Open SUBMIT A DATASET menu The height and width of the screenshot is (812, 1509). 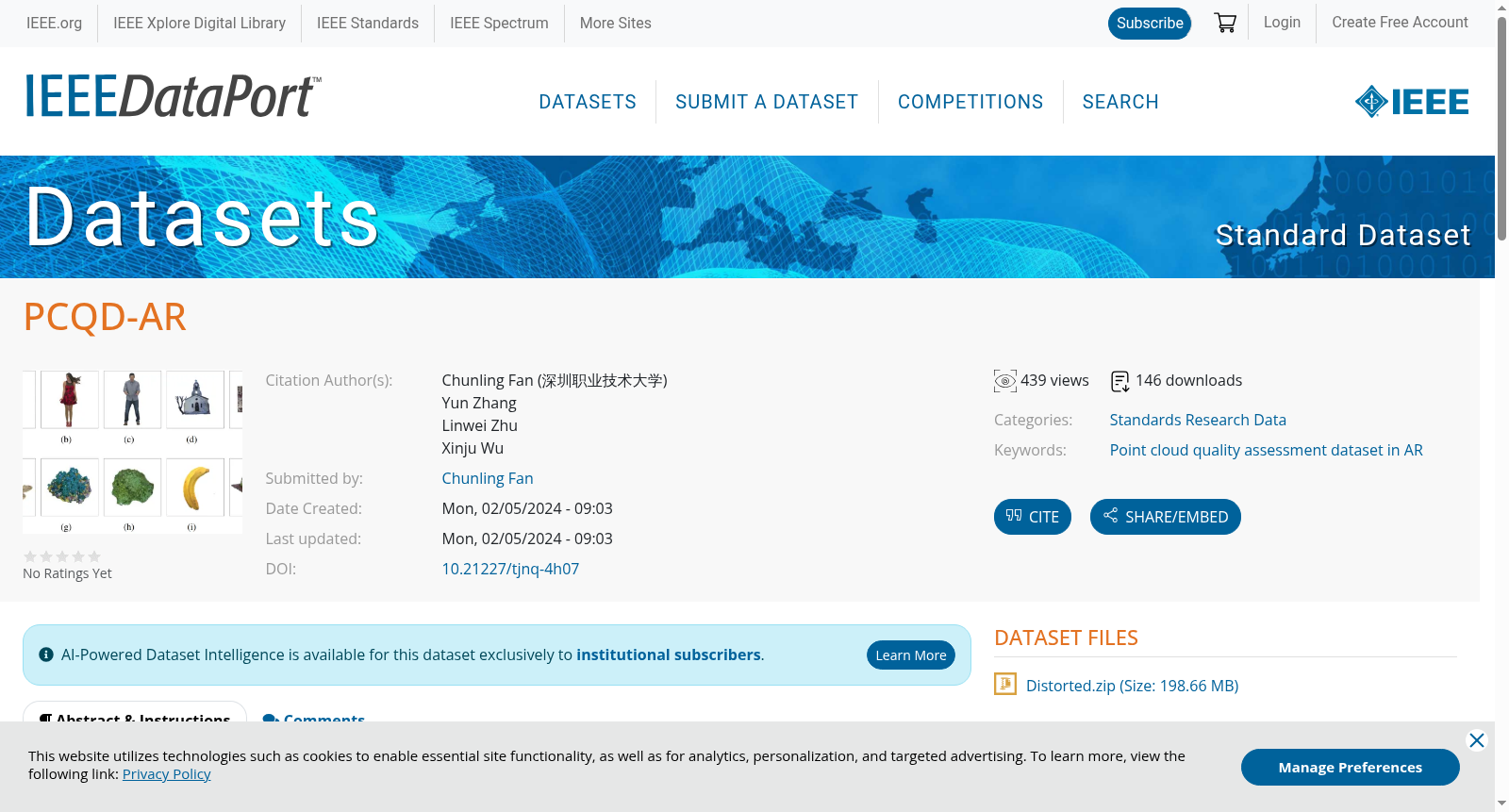click(767, 102)
